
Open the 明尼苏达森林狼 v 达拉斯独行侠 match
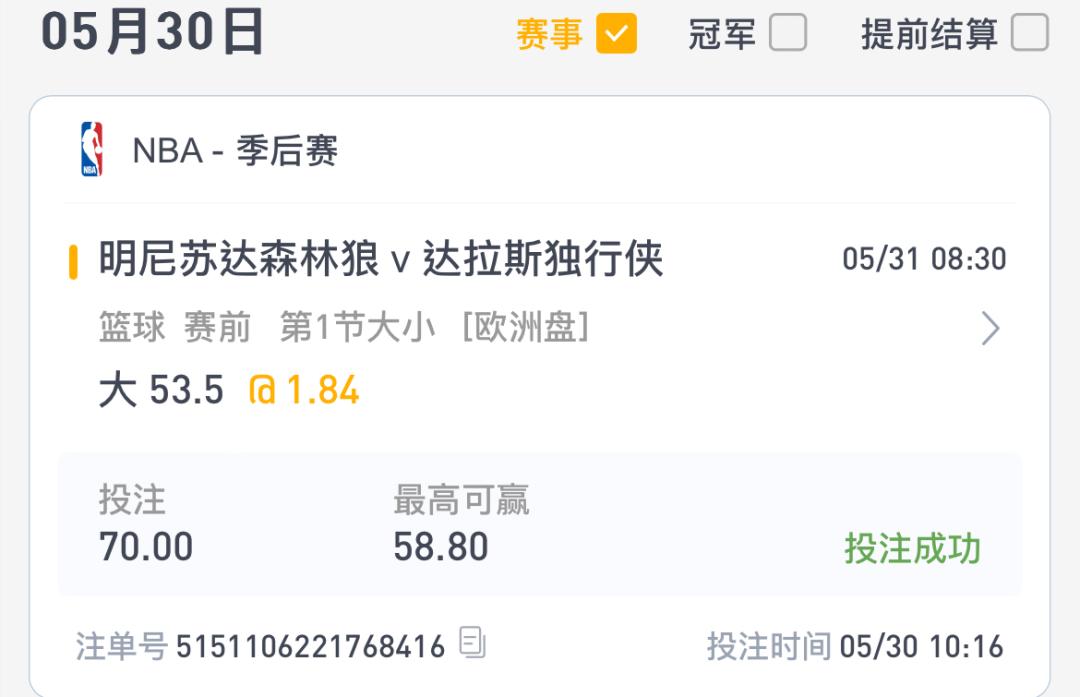click(x=381, y=259)
